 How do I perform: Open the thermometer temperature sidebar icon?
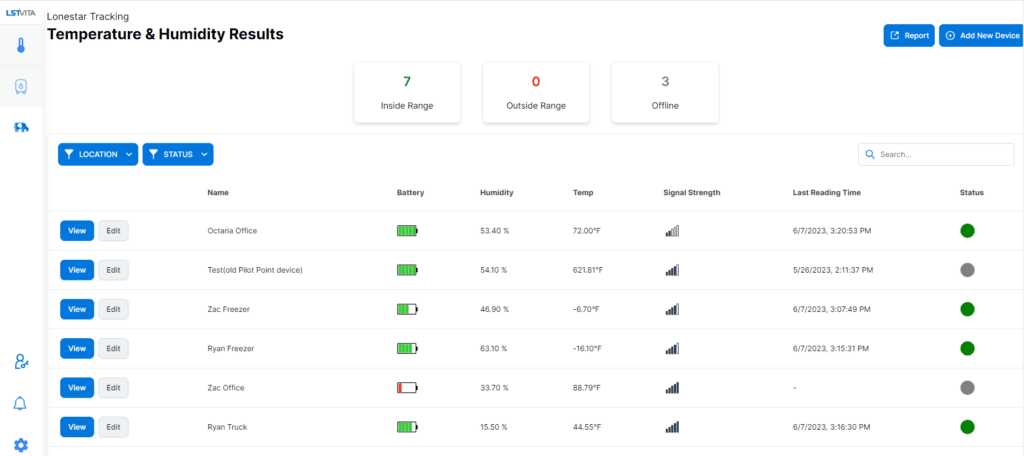21,46
